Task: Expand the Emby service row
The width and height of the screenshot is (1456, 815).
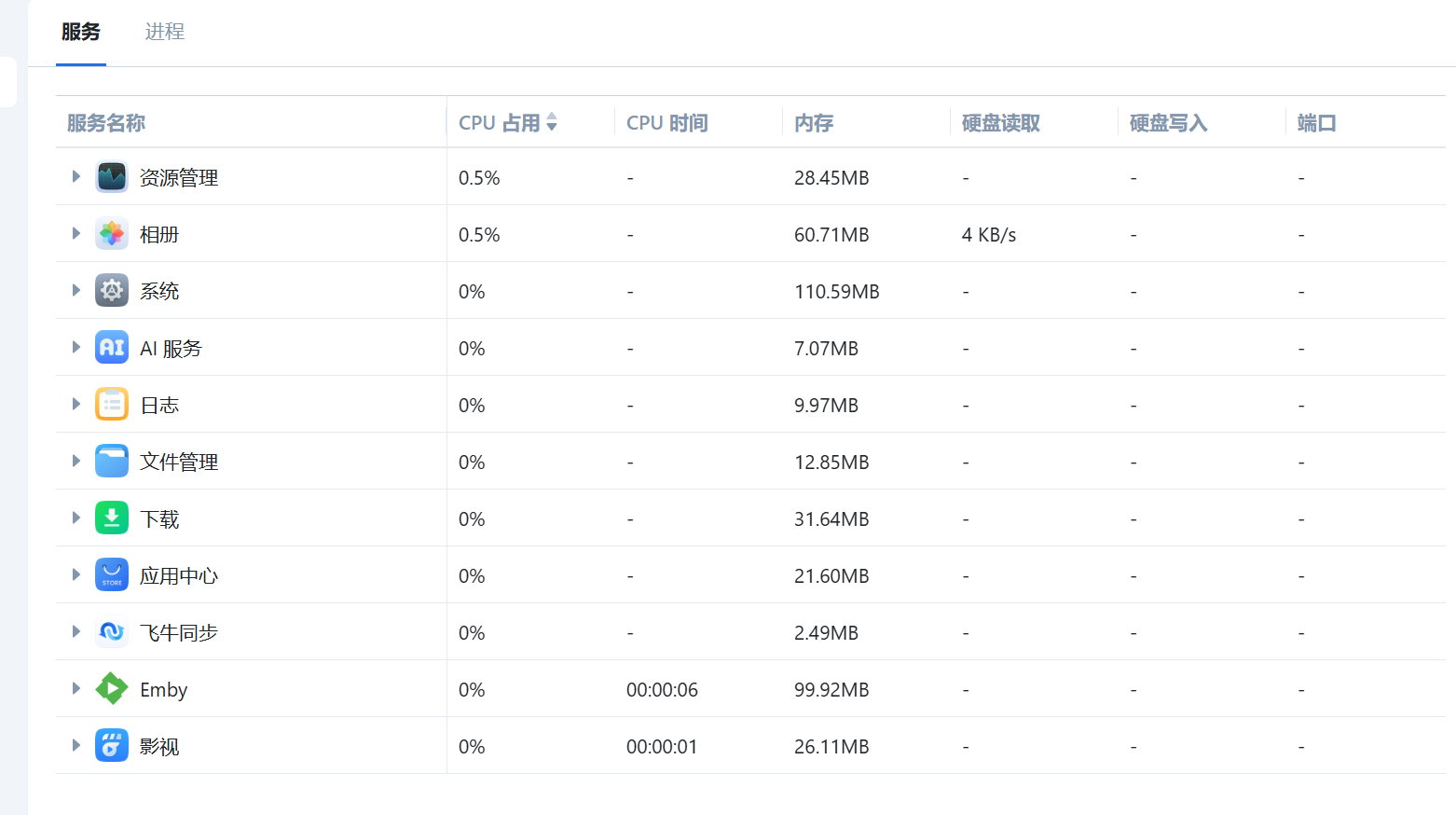Action: pos(76,688)
